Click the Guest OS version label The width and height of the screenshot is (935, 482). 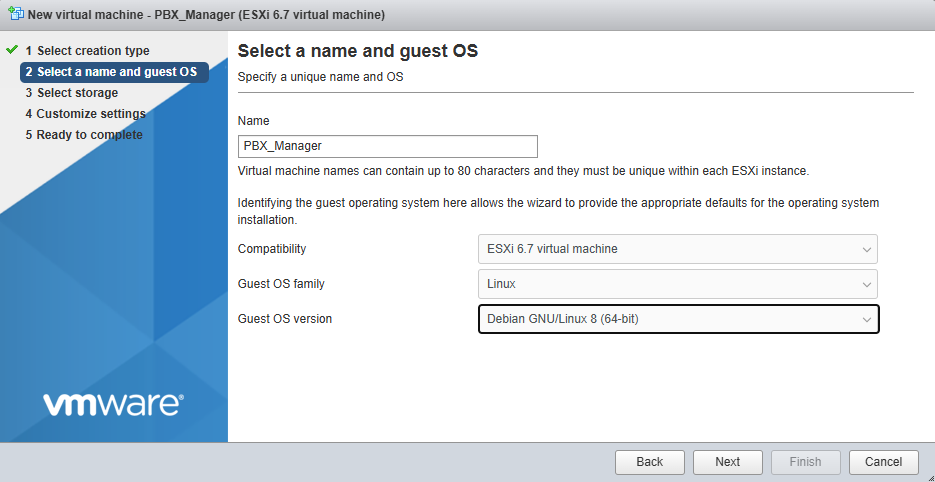pos(284,319)
